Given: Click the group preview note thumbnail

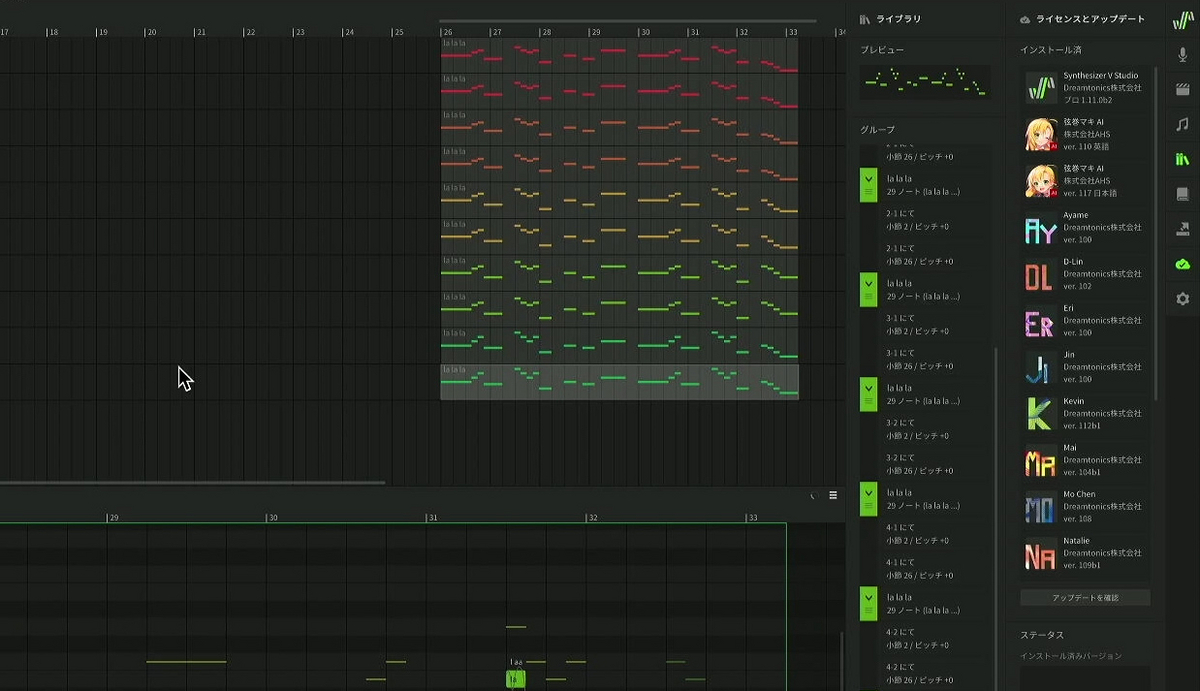Looking at the screenshot, I should point(925,81).
